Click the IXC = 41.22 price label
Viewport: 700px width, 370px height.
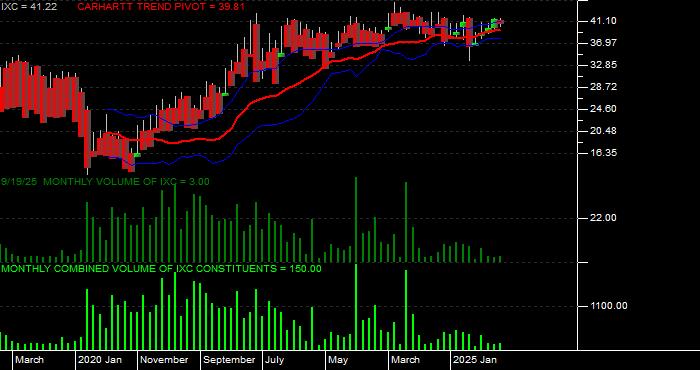pyautogui.click(x=29, y=7)
